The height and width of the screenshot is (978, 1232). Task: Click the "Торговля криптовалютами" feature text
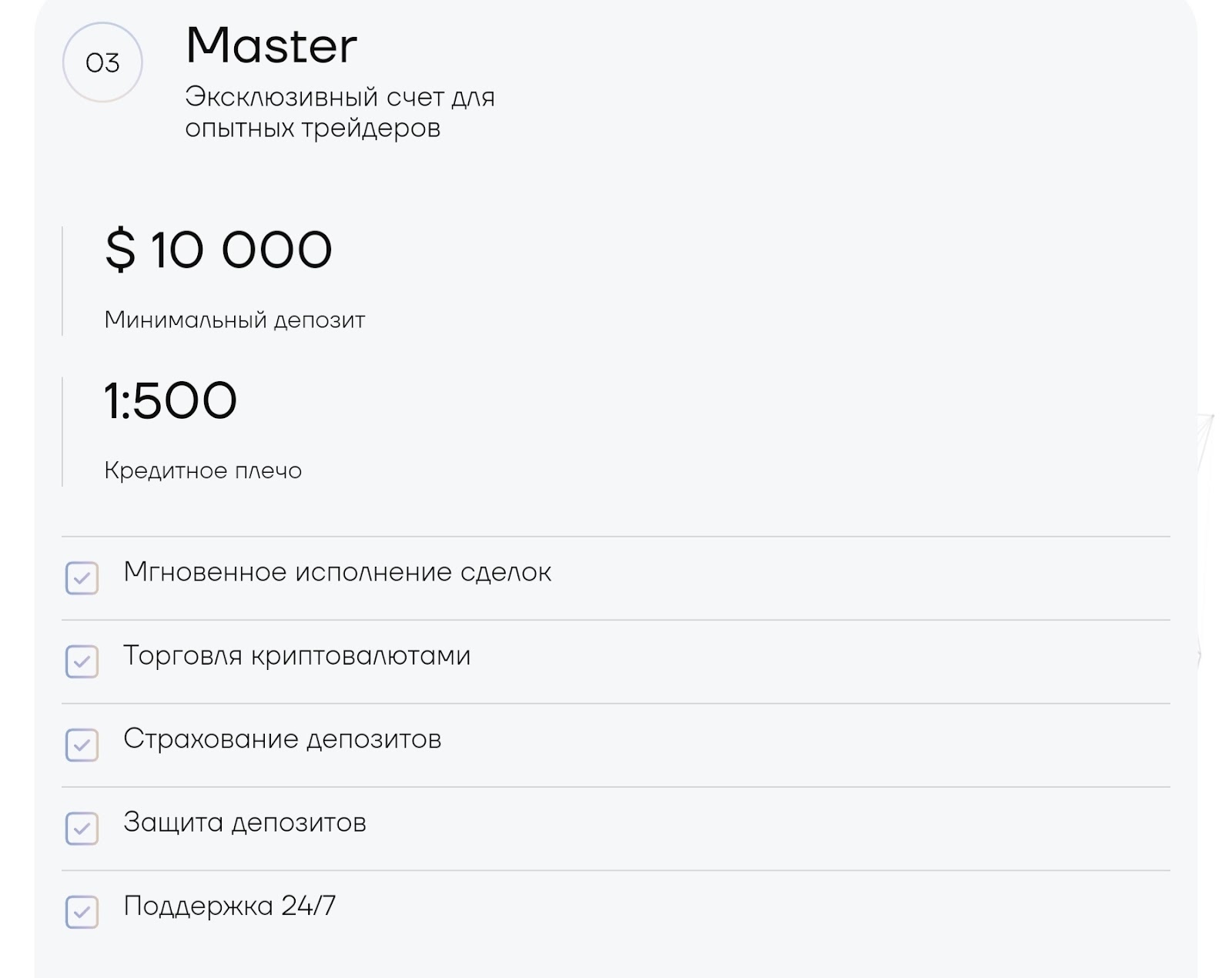(x=296, y=655)
